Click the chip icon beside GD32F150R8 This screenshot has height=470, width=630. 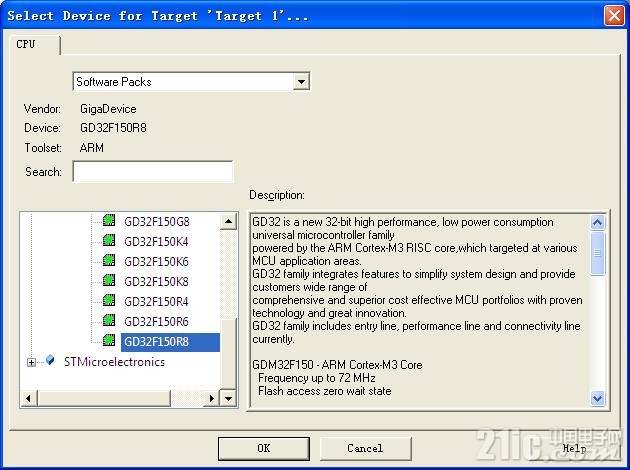tap(109, 341)
